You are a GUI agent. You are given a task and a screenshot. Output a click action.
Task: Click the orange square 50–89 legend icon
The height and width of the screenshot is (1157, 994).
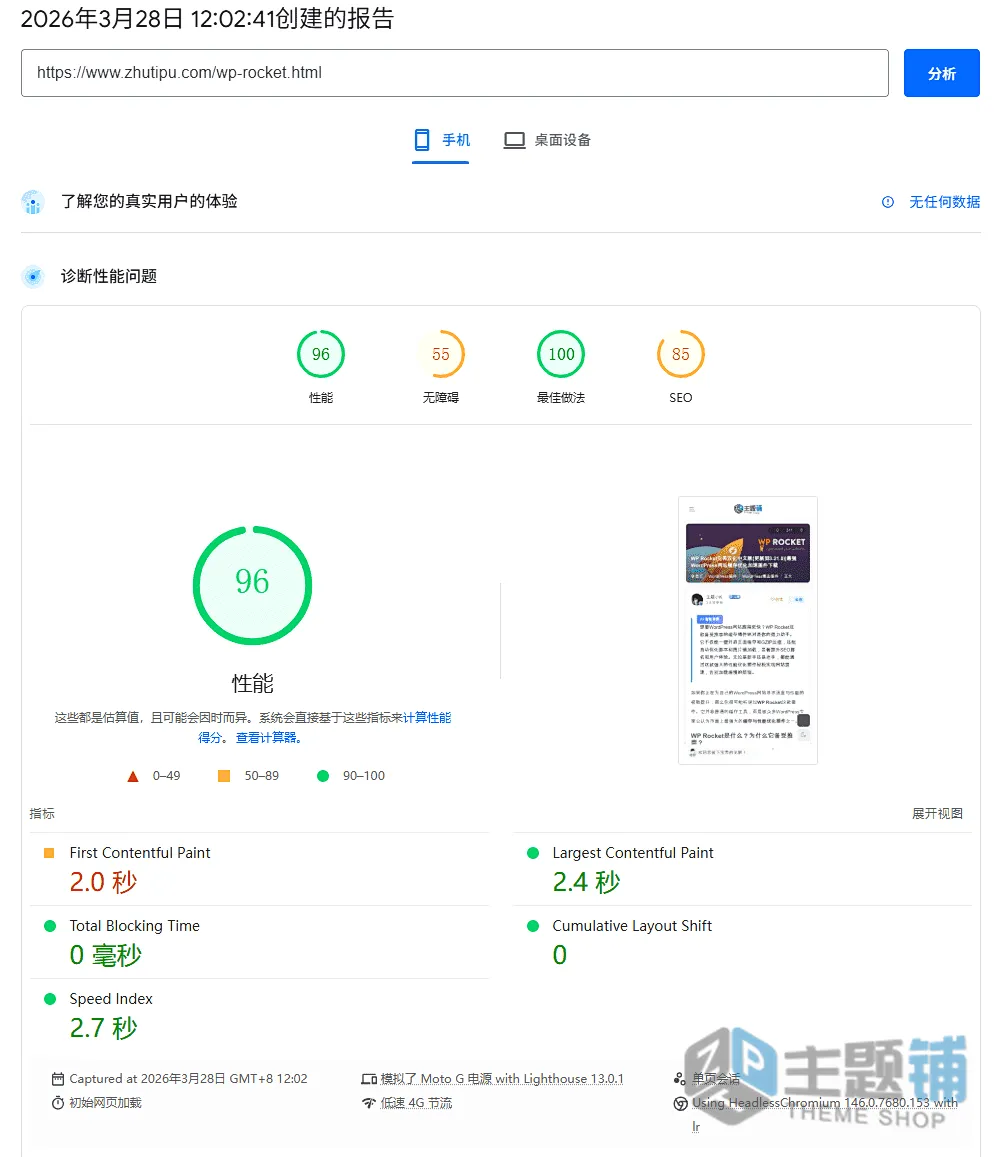224,776
